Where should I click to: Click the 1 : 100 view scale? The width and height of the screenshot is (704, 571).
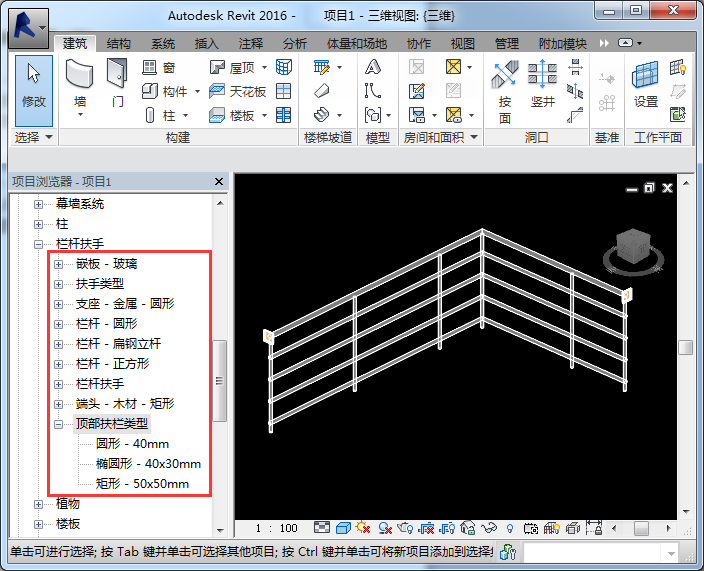[276, 528]
